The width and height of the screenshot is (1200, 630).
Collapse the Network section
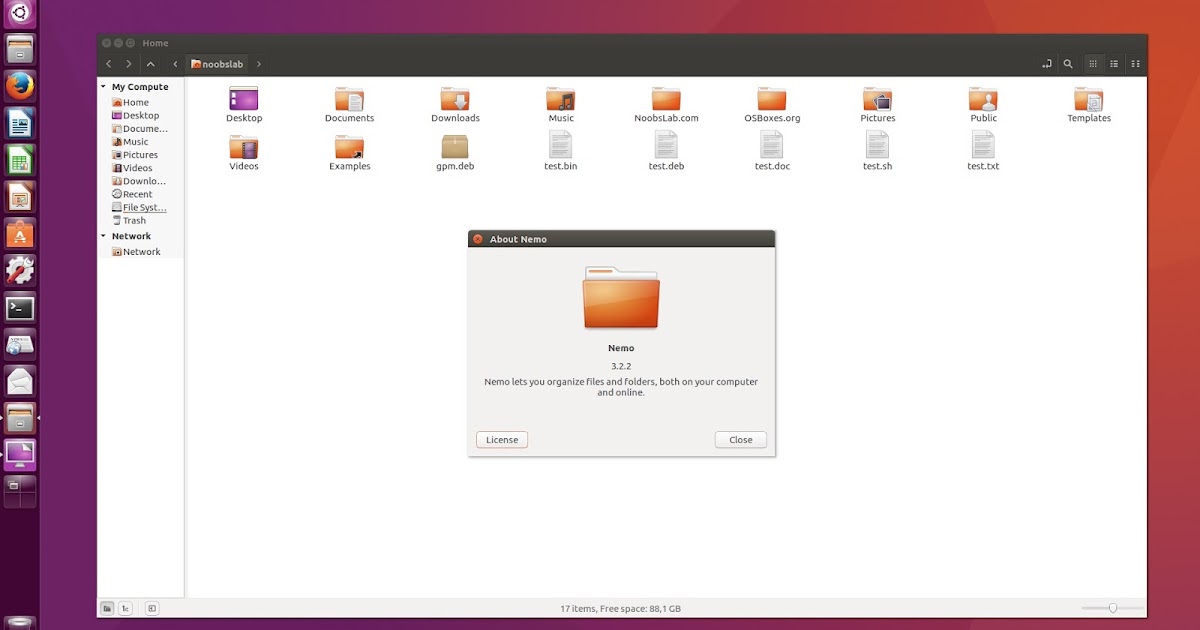coord(103,236)
